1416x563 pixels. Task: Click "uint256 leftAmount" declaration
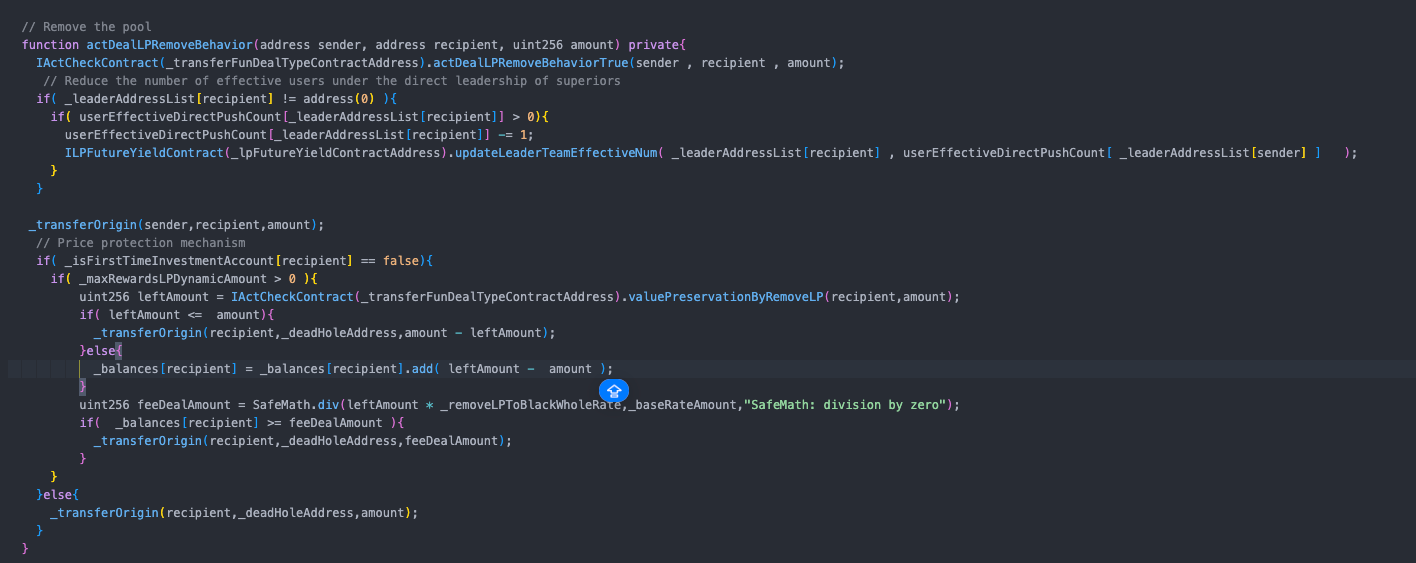144,297
